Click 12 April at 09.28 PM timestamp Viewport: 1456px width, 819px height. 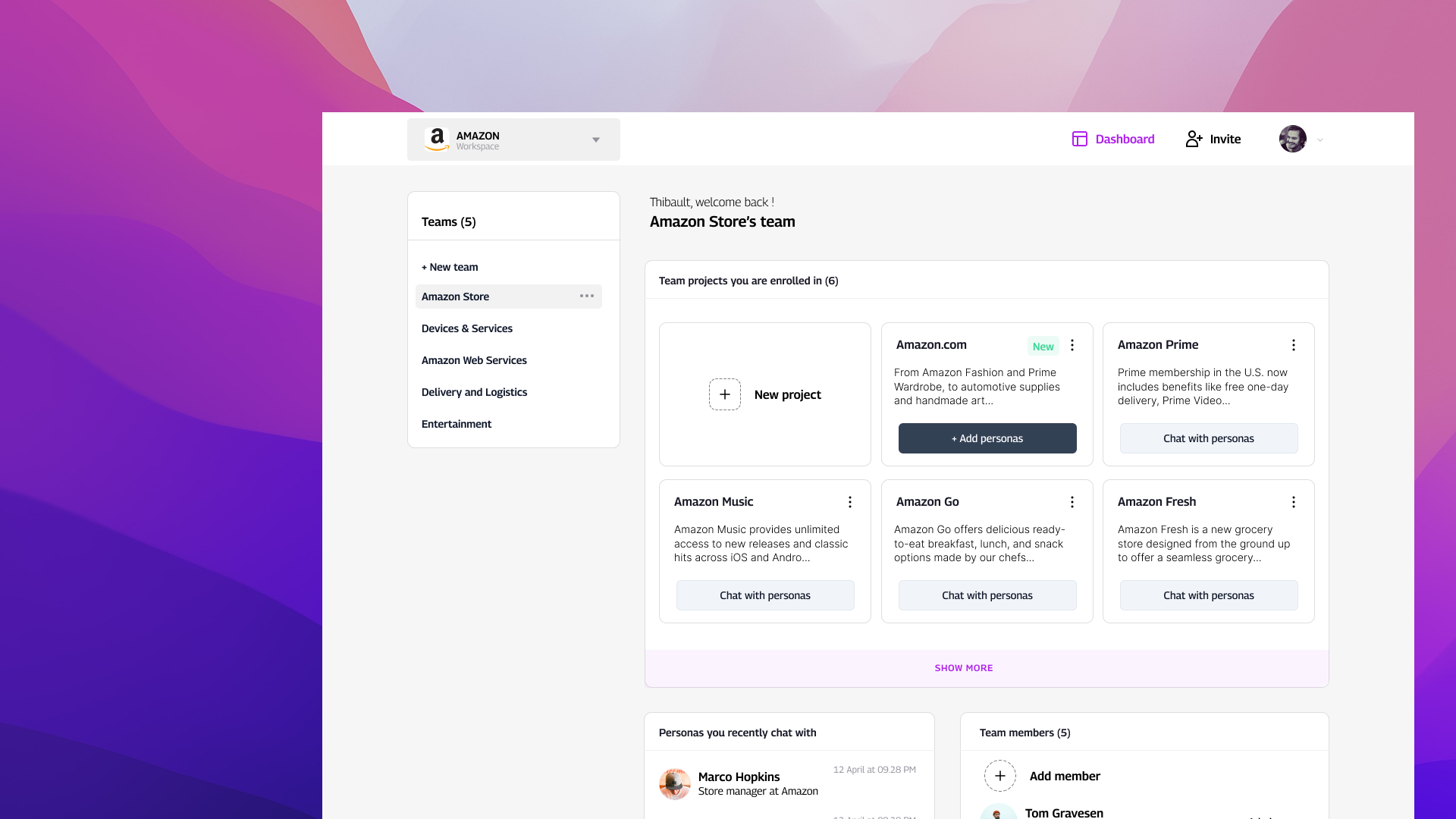[874, 770]
